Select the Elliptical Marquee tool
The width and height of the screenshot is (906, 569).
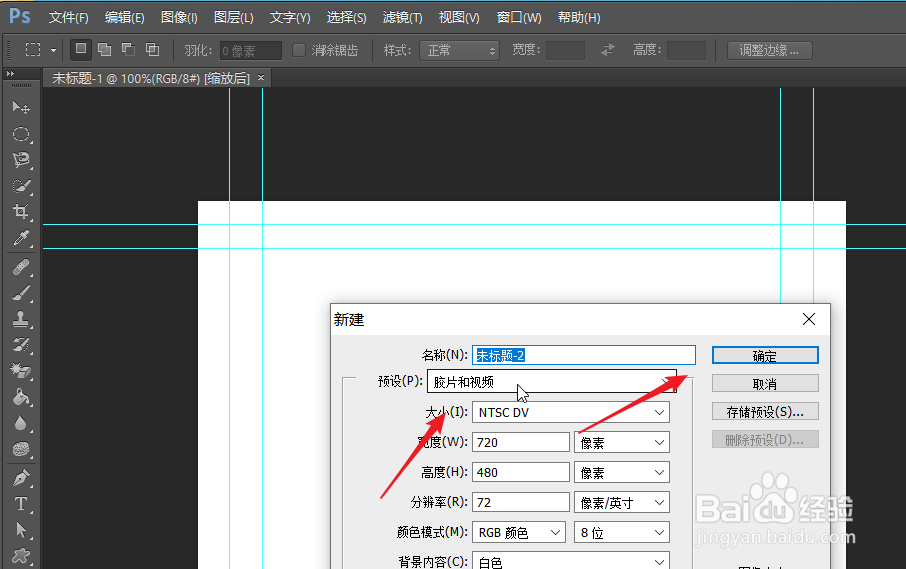(x=21, y=134)
